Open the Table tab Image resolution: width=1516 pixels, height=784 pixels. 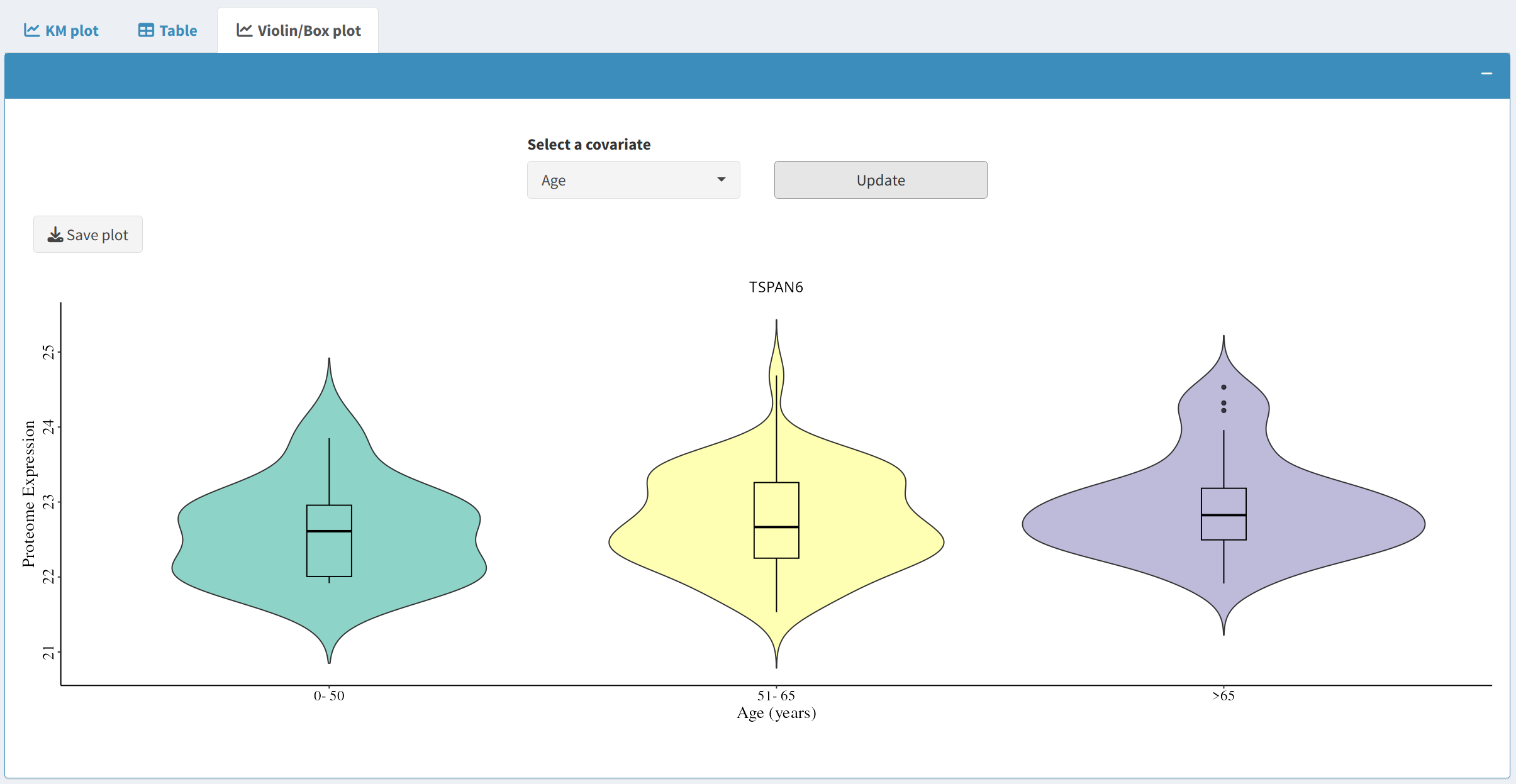point(167,30)
